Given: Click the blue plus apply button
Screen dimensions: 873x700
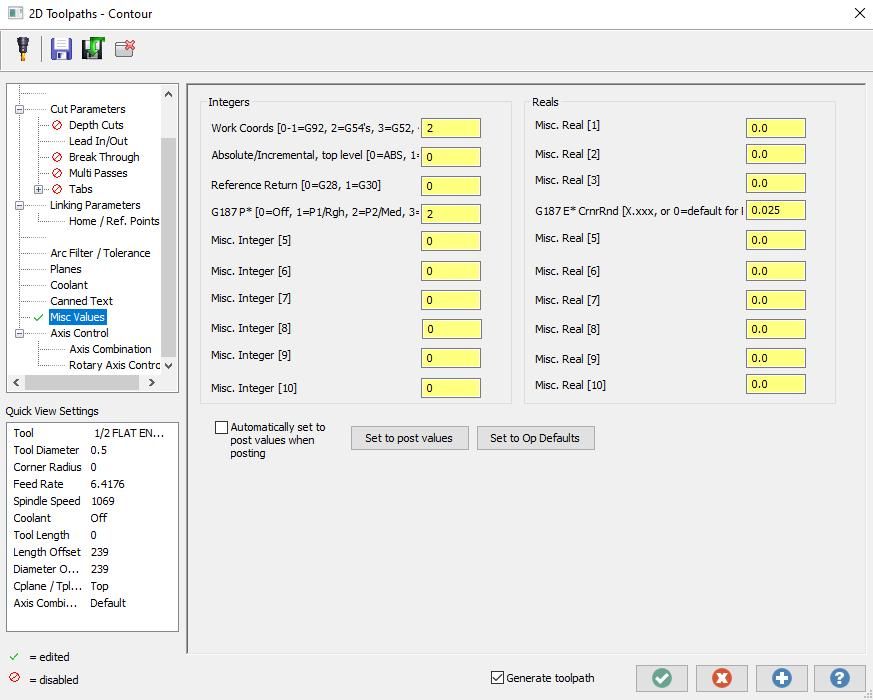Looking at the screenshot, I should 782,678.
